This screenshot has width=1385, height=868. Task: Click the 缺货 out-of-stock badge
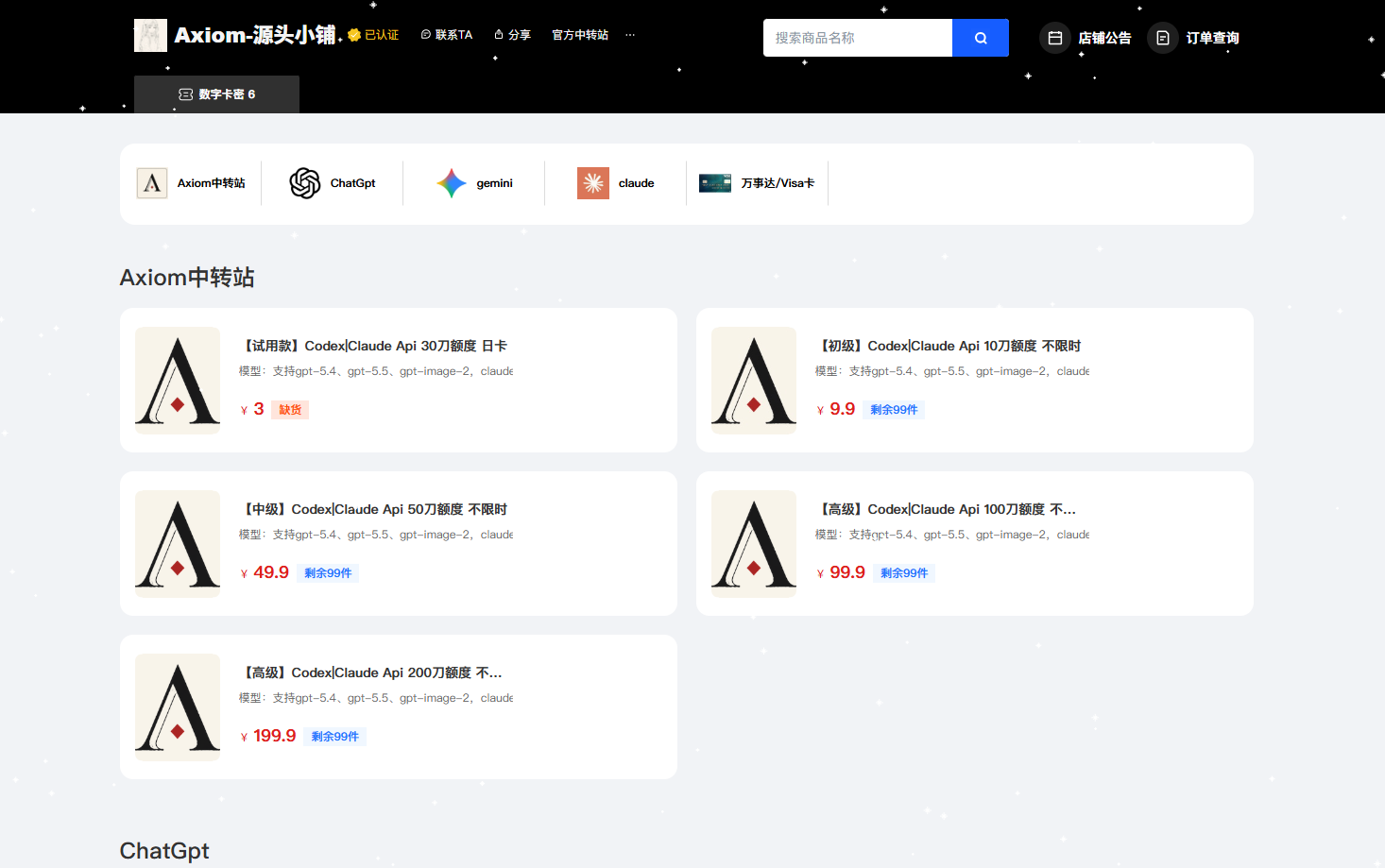pyautogui.click(x=290, y=410)
